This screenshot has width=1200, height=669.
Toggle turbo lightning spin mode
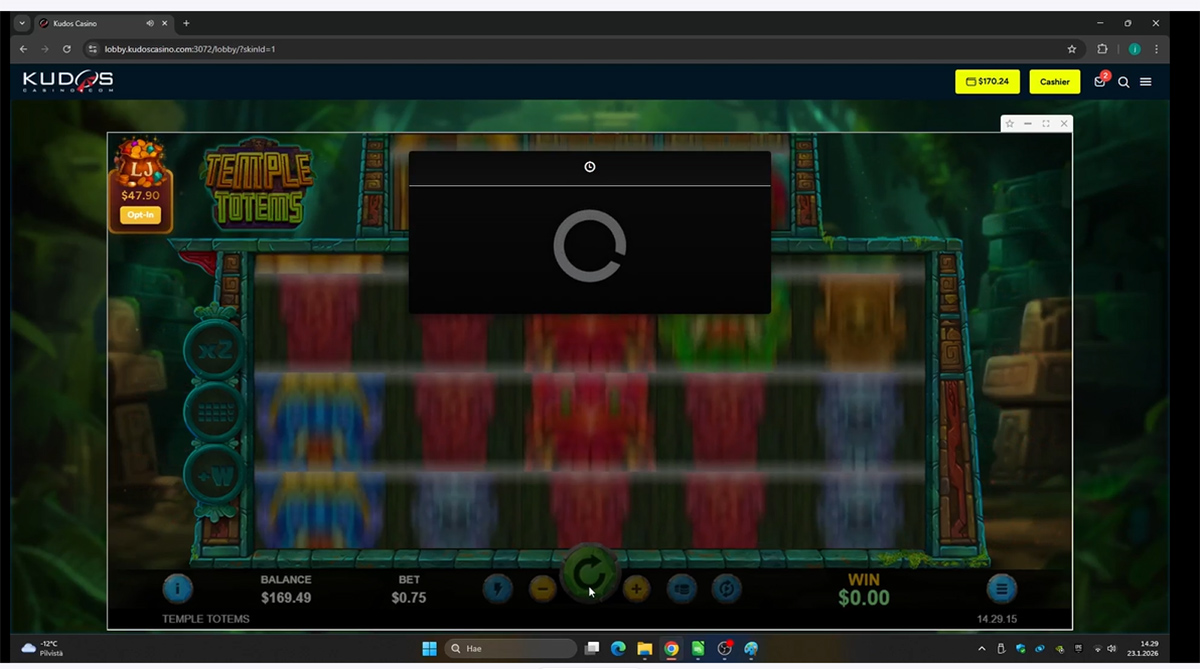(497, 589)
